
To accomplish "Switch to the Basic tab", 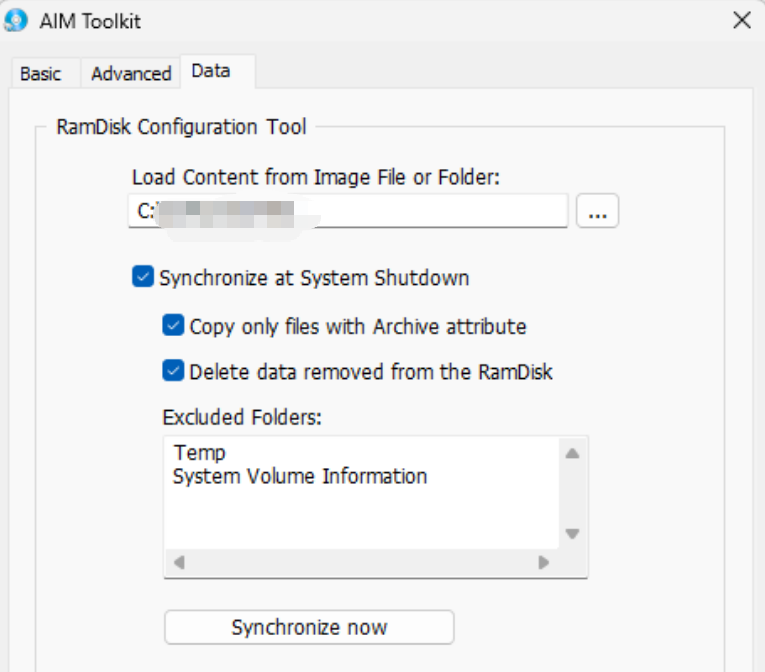I will pyautogui.click(x=40, y=74).
